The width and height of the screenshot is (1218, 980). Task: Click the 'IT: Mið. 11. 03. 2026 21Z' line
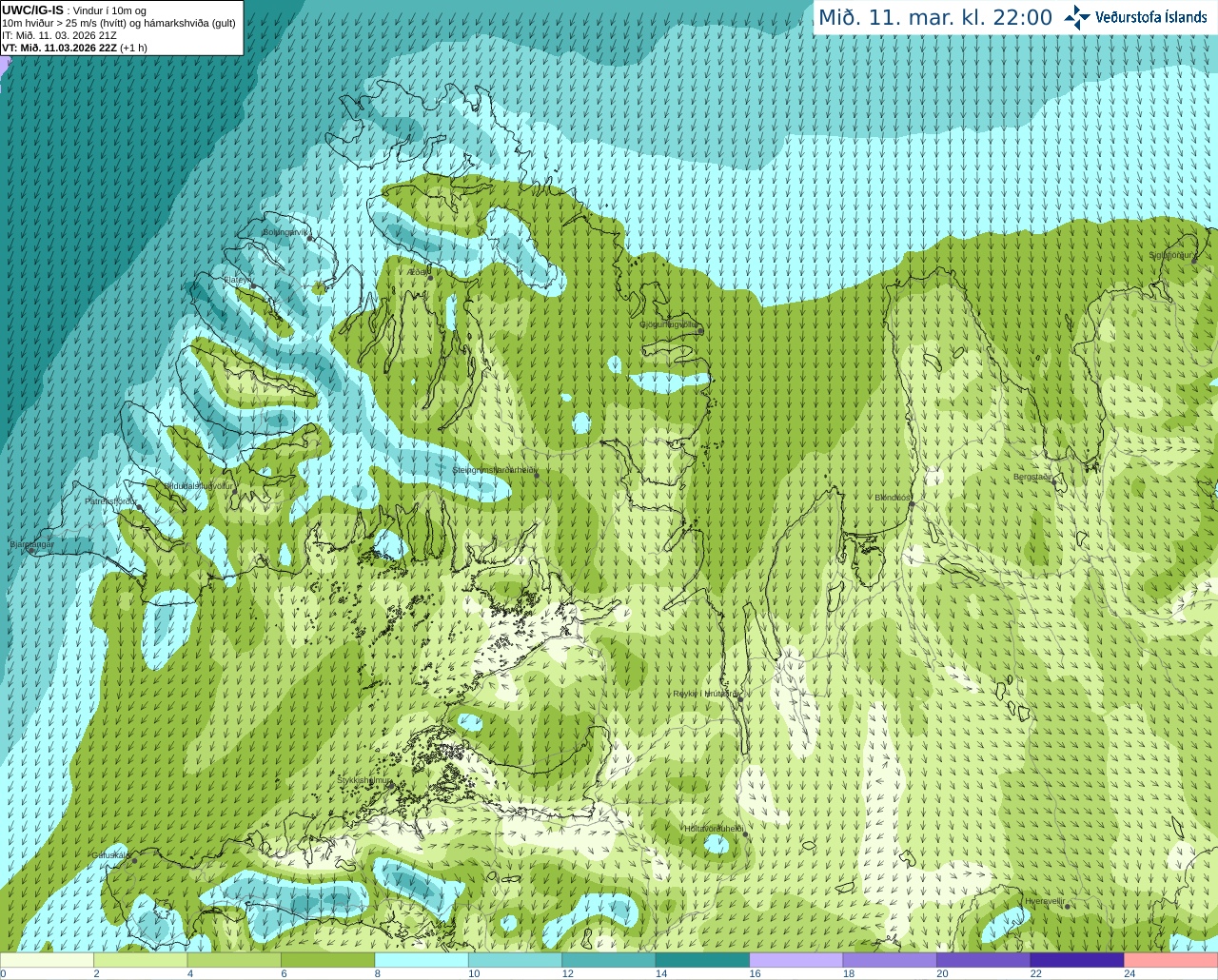click(x=59, y=35)
